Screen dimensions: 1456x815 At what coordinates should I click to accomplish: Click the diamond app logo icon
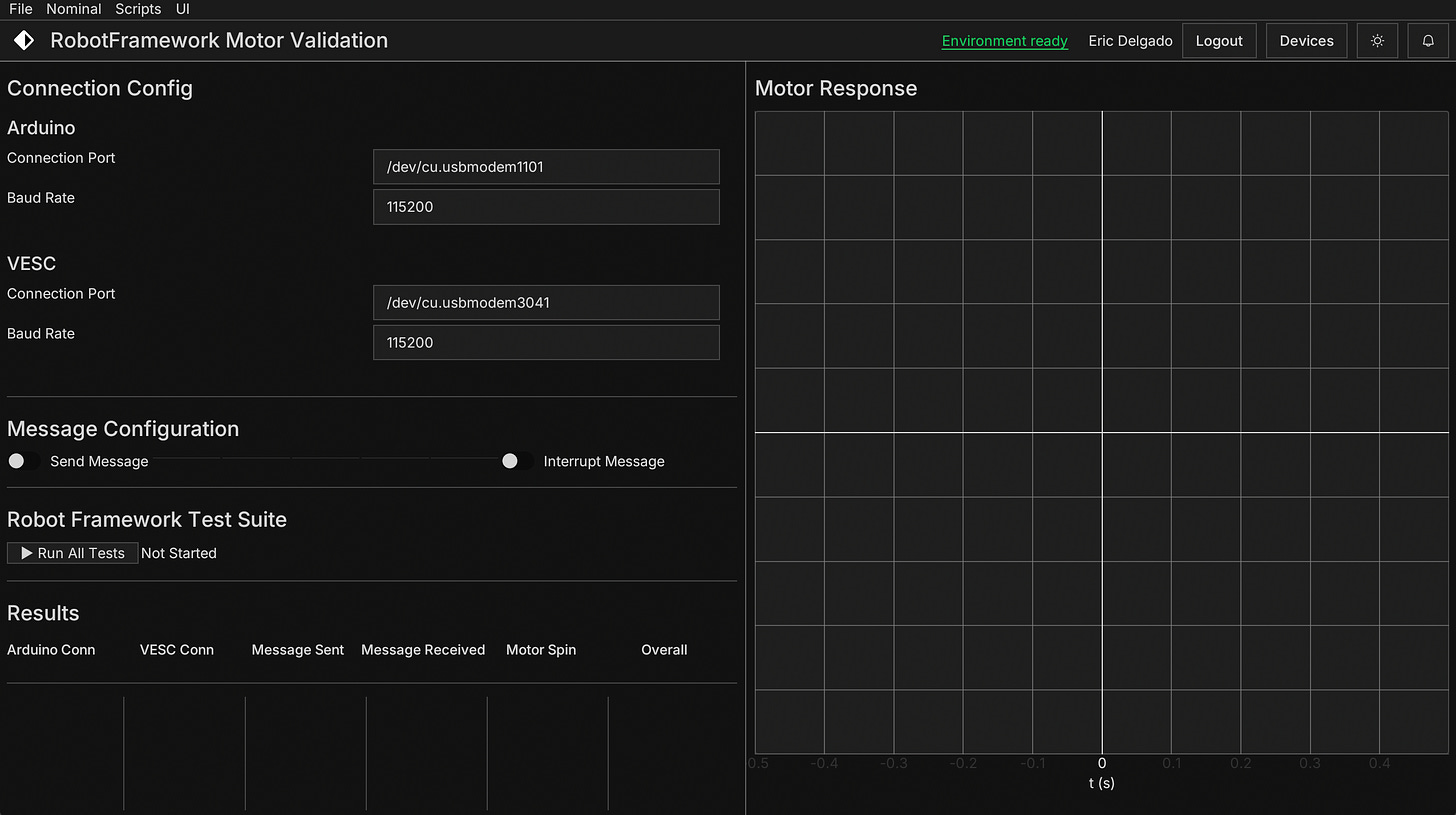[x=23, y=41]
